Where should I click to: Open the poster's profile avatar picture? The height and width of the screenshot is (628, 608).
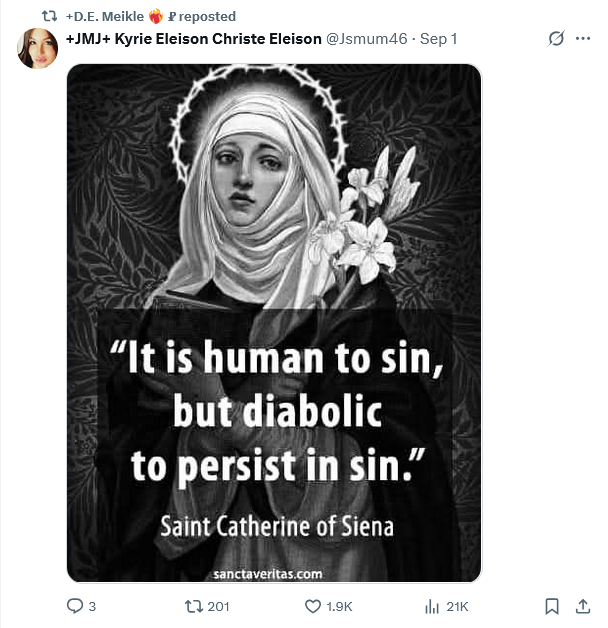pyautogui.click(x=37, y=48)
